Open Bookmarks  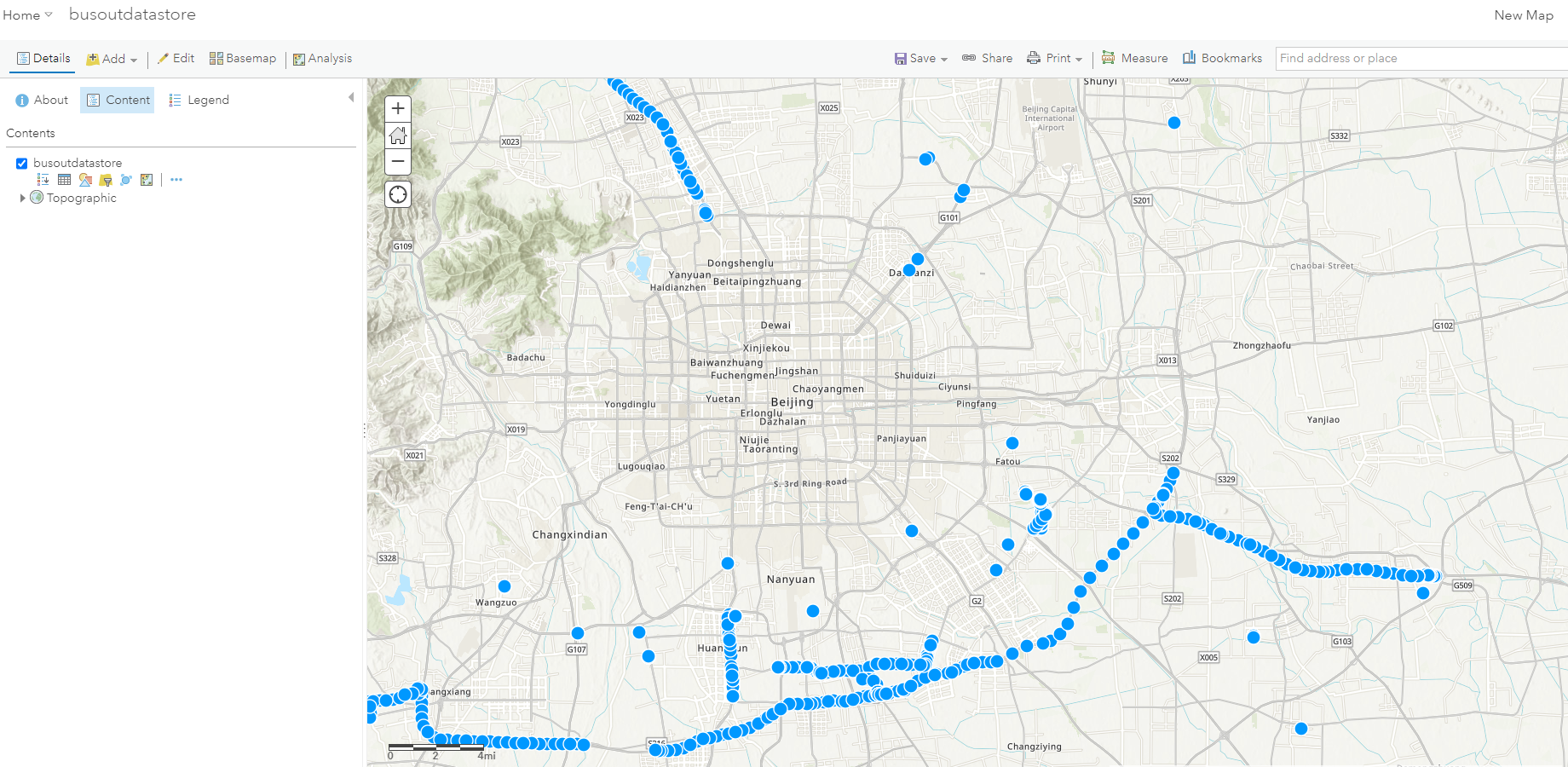[1222, 58]
